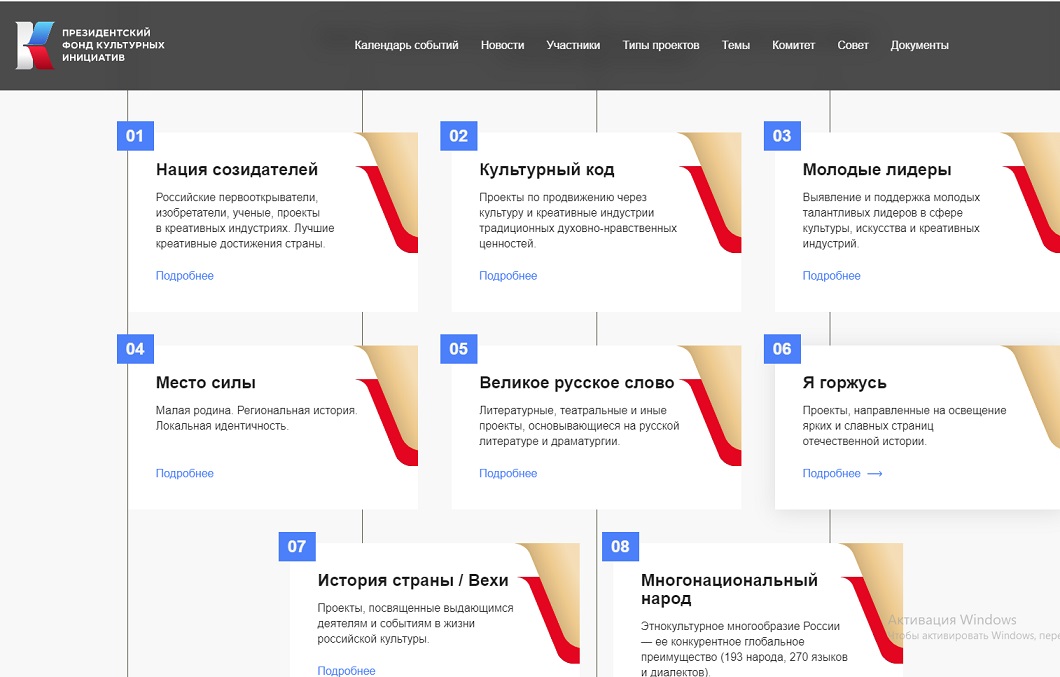This screenshot has height=677, width=1060.
Task: Select the Культурный код card title
Action: coord(547,170)
